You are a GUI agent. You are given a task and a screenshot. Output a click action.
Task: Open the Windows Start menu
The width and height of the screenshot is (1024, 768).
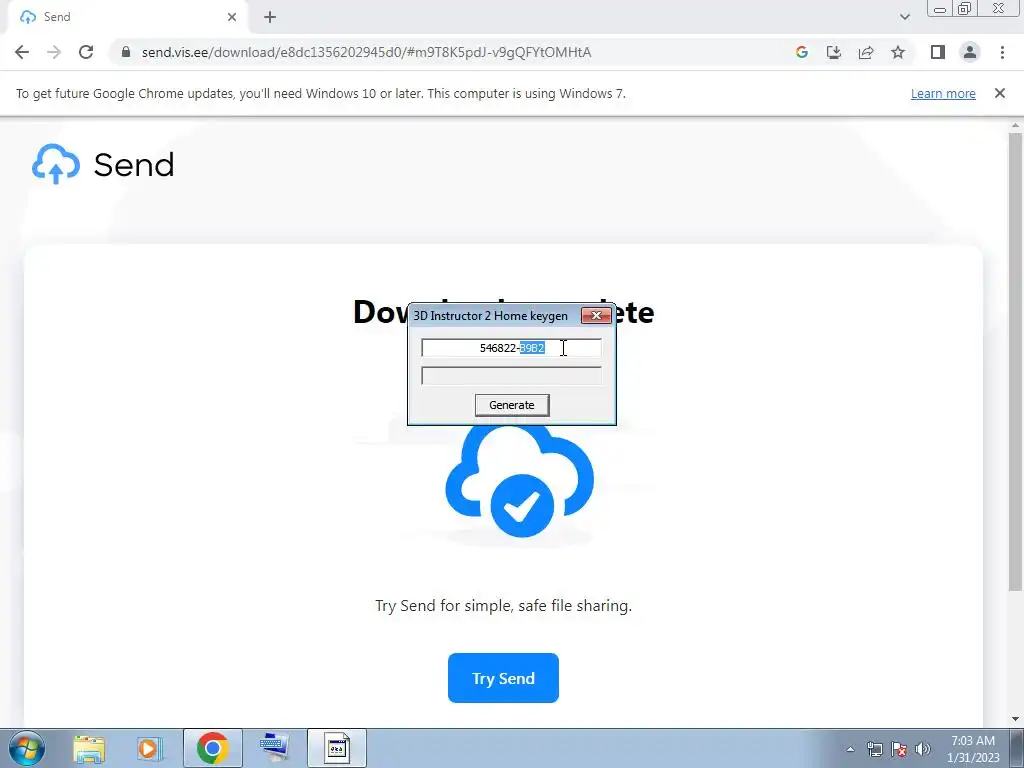click(x=26, y=748)
